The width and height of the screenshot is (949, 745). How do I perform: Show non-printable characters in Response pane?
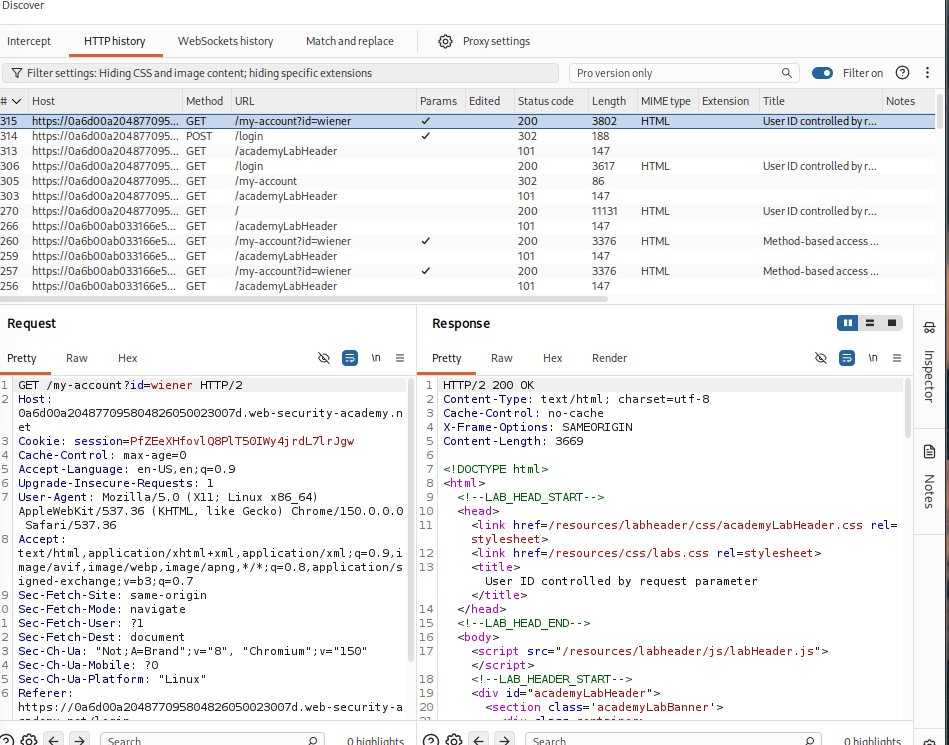pyautogui.click(x=873, y=358)
